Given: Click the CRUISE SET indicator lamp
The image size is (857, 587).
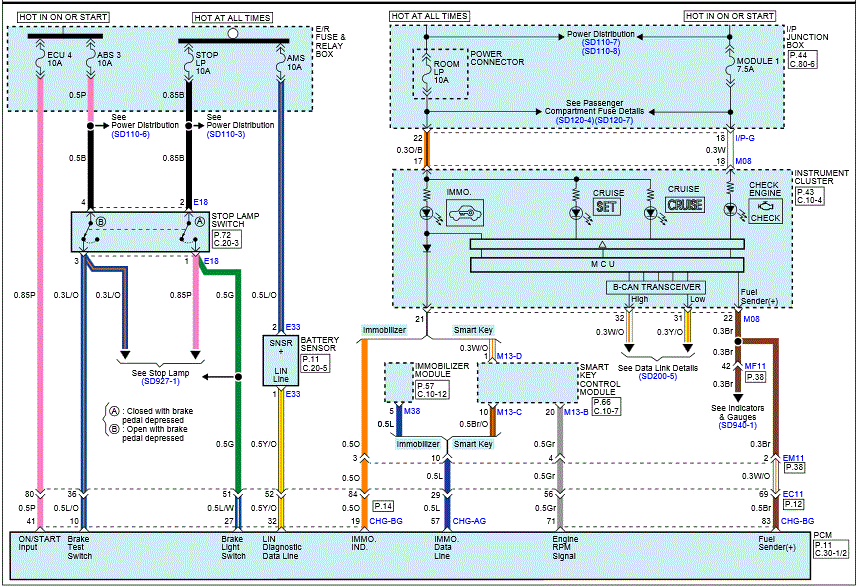Looking at the screenshot, I should pyautogui.click(x=608, y=205).
